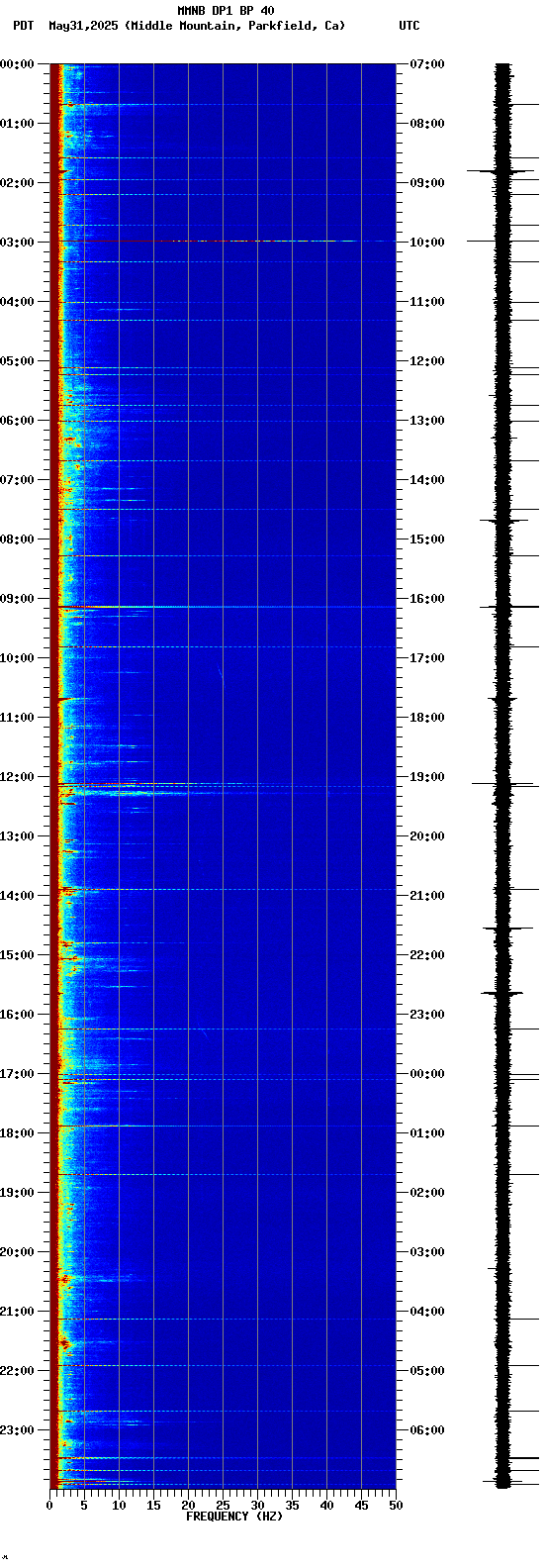Click the UTC time label '07:00'

(x=426, y=64)
